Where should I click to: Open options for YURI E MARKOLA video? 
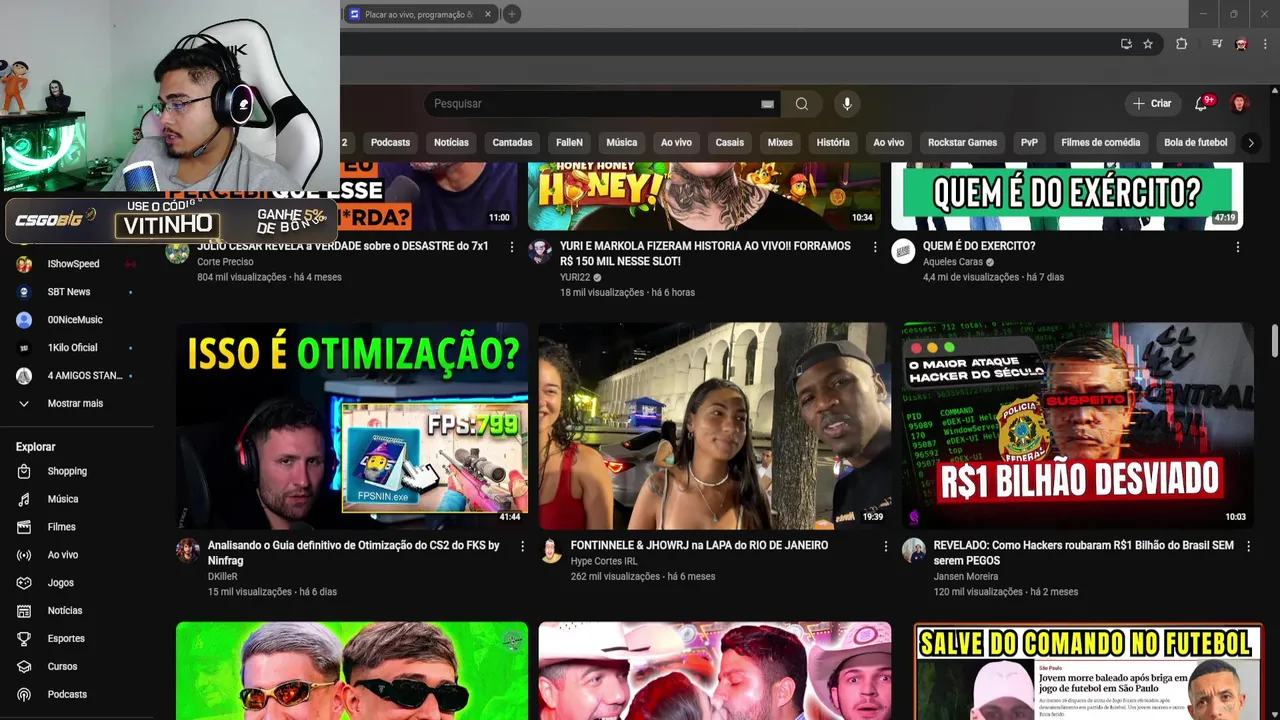[x=875, y=247]
